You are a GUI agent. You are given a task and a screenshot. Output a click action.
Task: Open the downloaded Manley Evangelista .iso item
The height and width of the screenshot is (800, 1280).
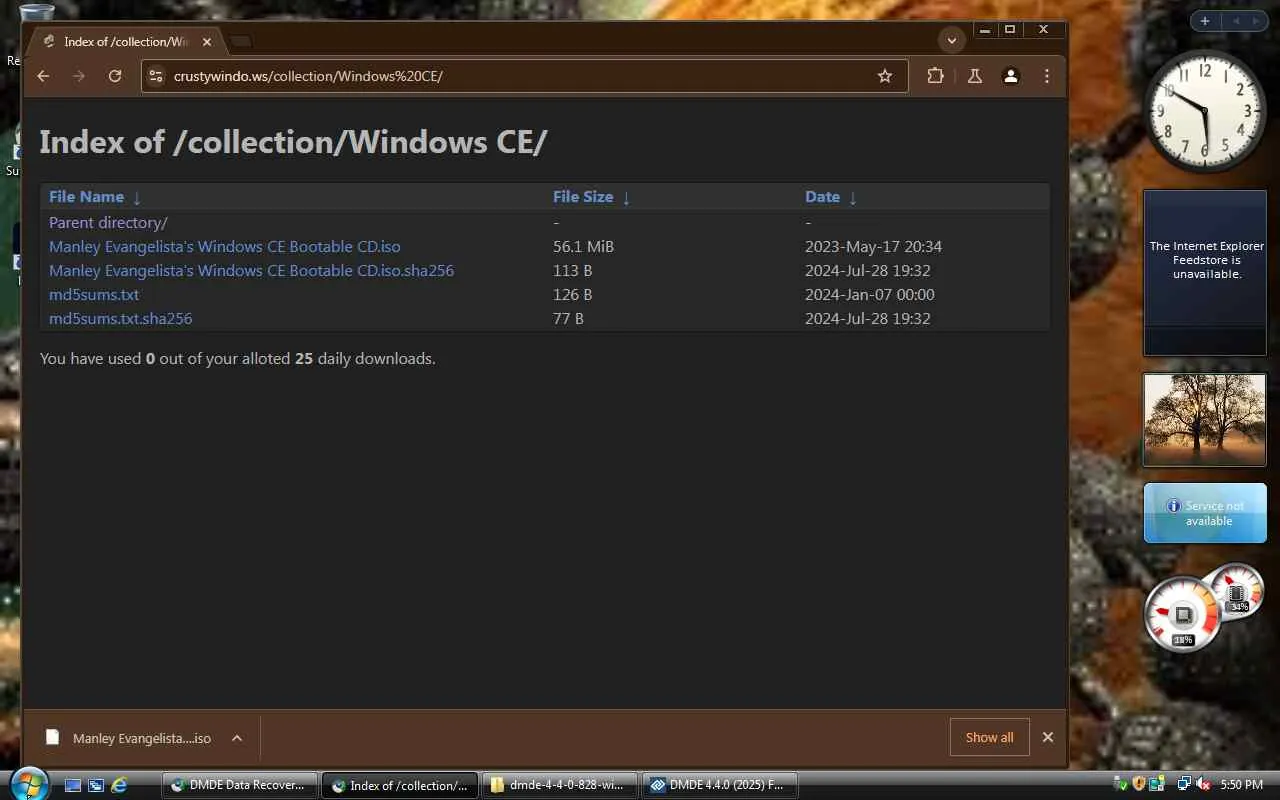(130, 738)
